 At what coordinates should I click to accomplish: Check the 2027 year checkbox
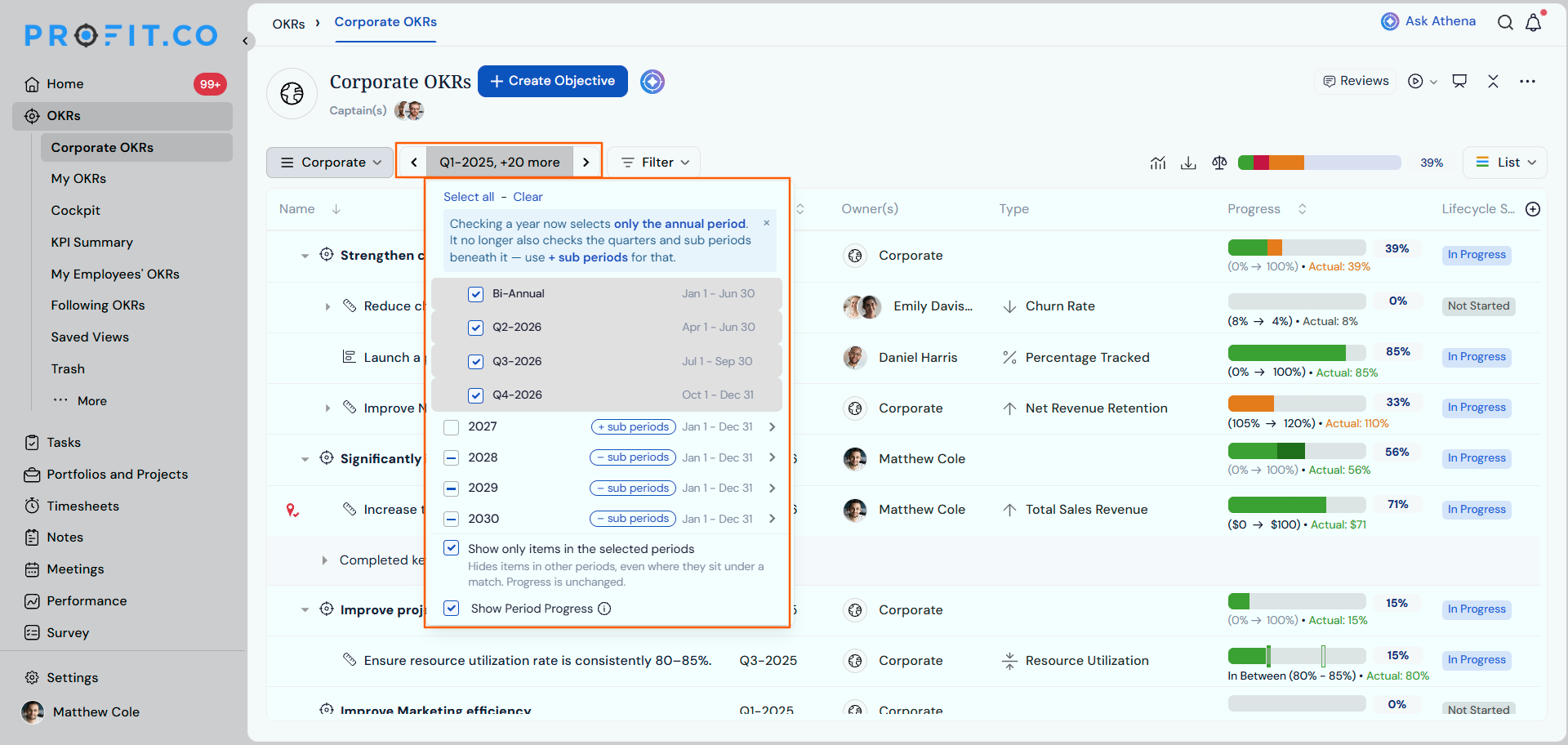pos(451,426)
